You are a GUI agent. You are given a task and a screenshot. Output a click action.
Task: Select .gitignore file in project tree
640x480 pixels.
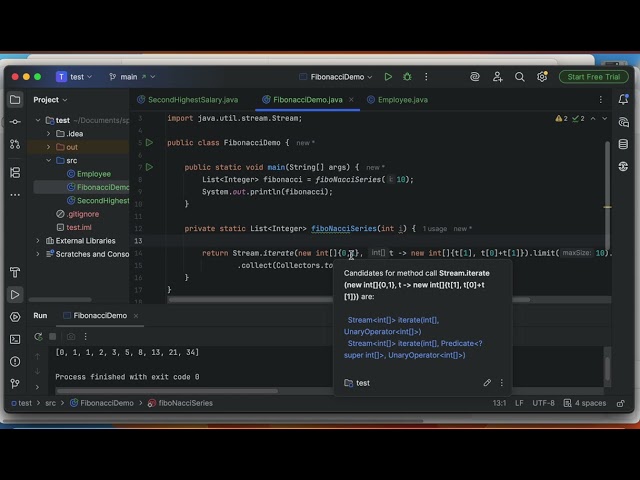(78, 214)
